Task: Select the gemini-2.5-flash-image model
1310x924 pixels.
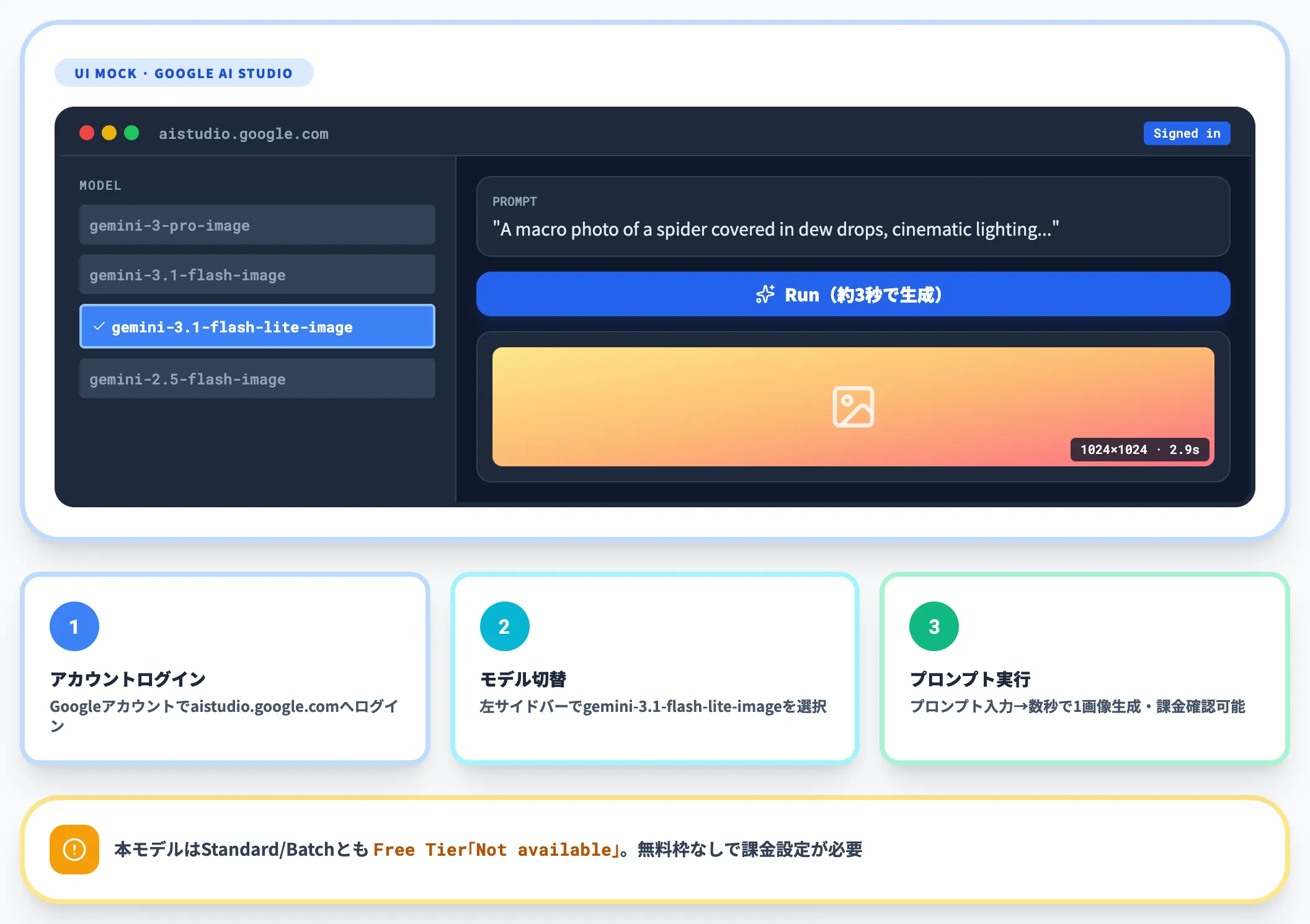Action: [x=257, y=378]
